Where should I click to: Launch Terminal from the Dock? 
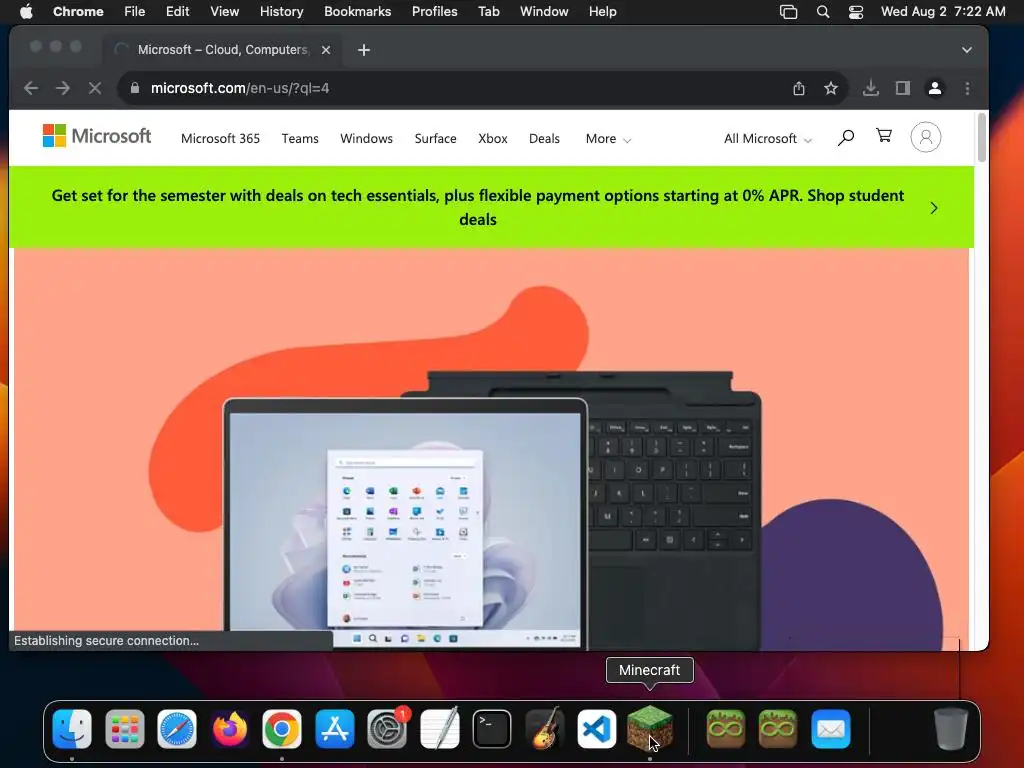pyautogui.click(x=492, y=729)
